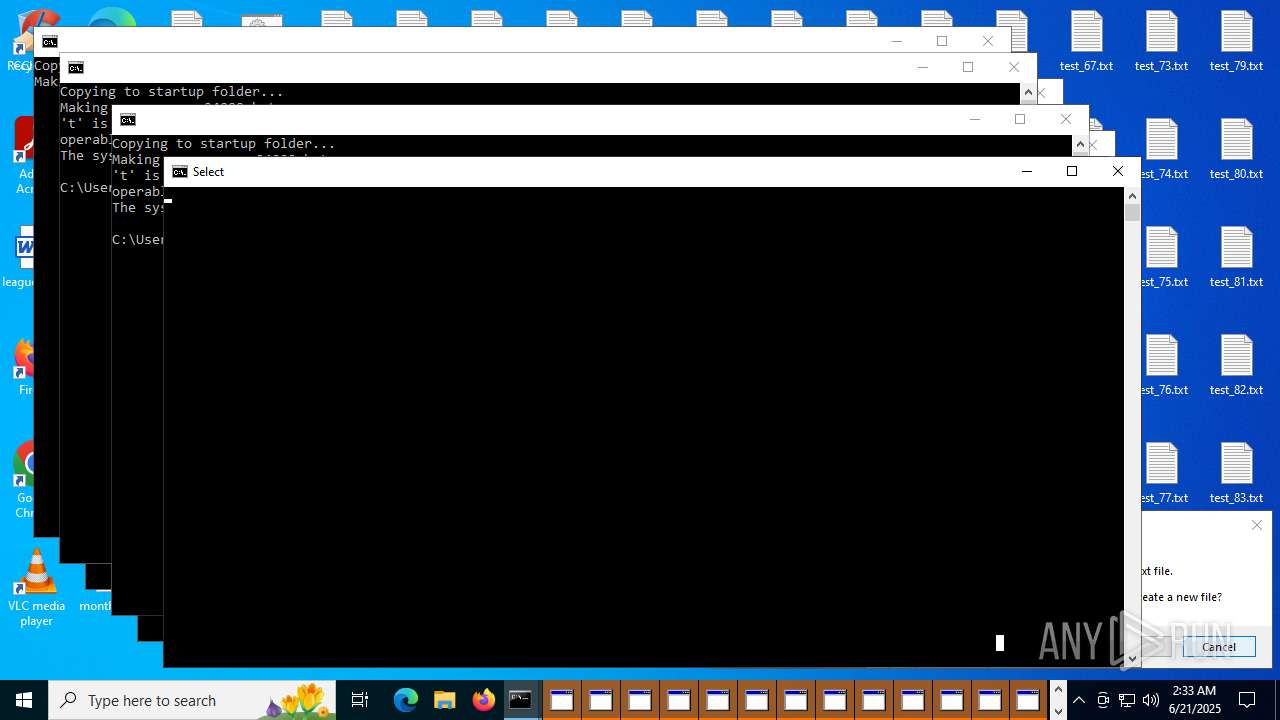
Task: Open VLC media player desktop shortcut
Action: pyautogui.click(x=36, y=588)
